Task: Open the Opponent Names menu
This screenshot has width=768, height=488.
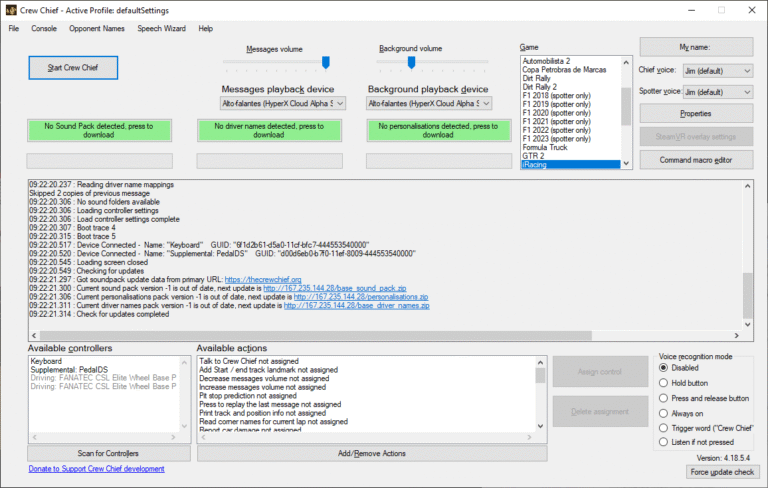Action: pyautogui.click(x=96, y=28)
